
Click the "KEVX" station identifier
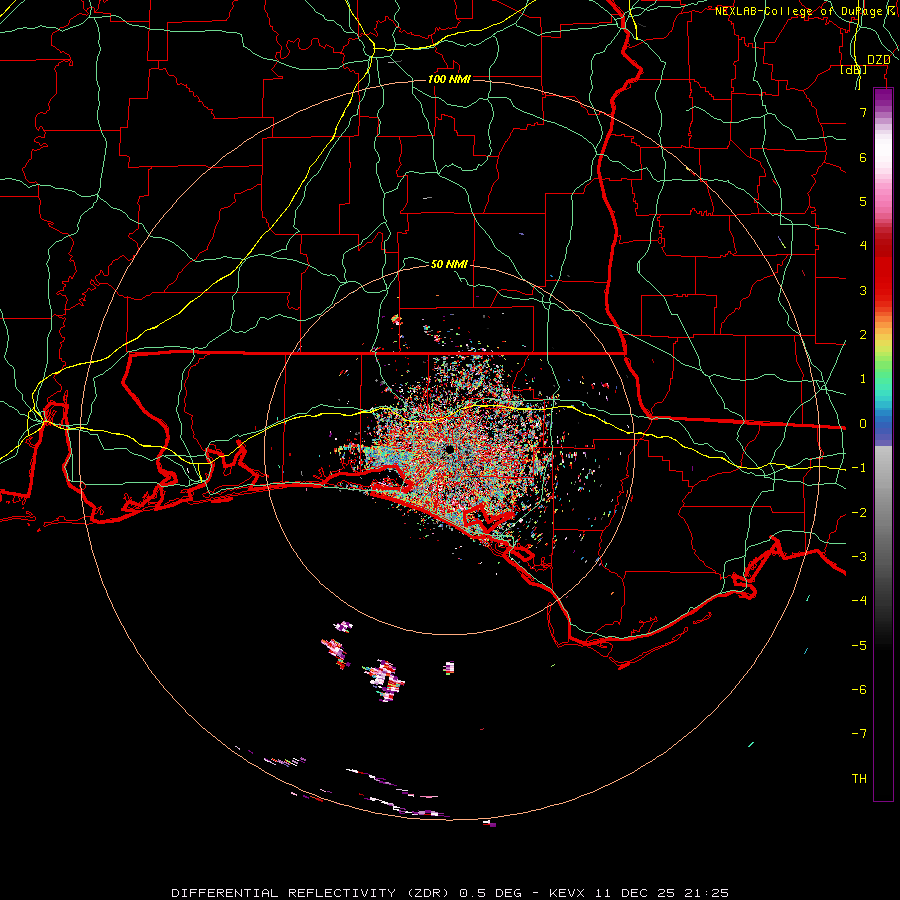567,893
